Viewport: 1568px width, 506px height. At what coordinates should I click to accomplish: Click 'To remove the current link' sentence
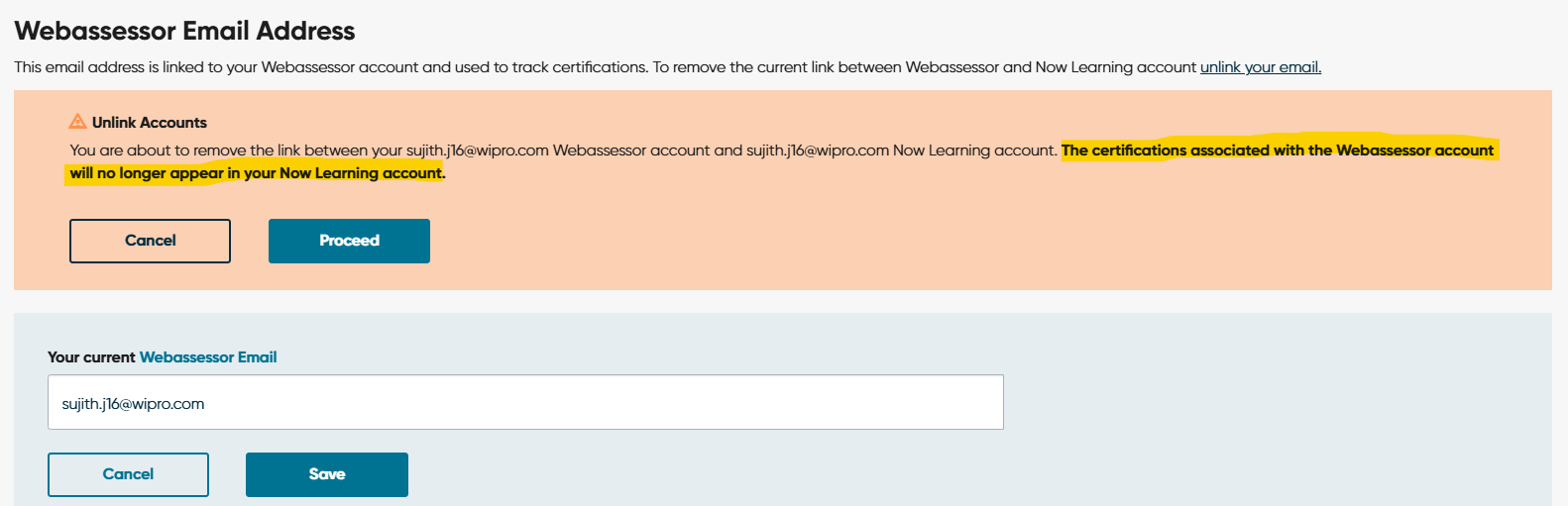pos(925,67)
